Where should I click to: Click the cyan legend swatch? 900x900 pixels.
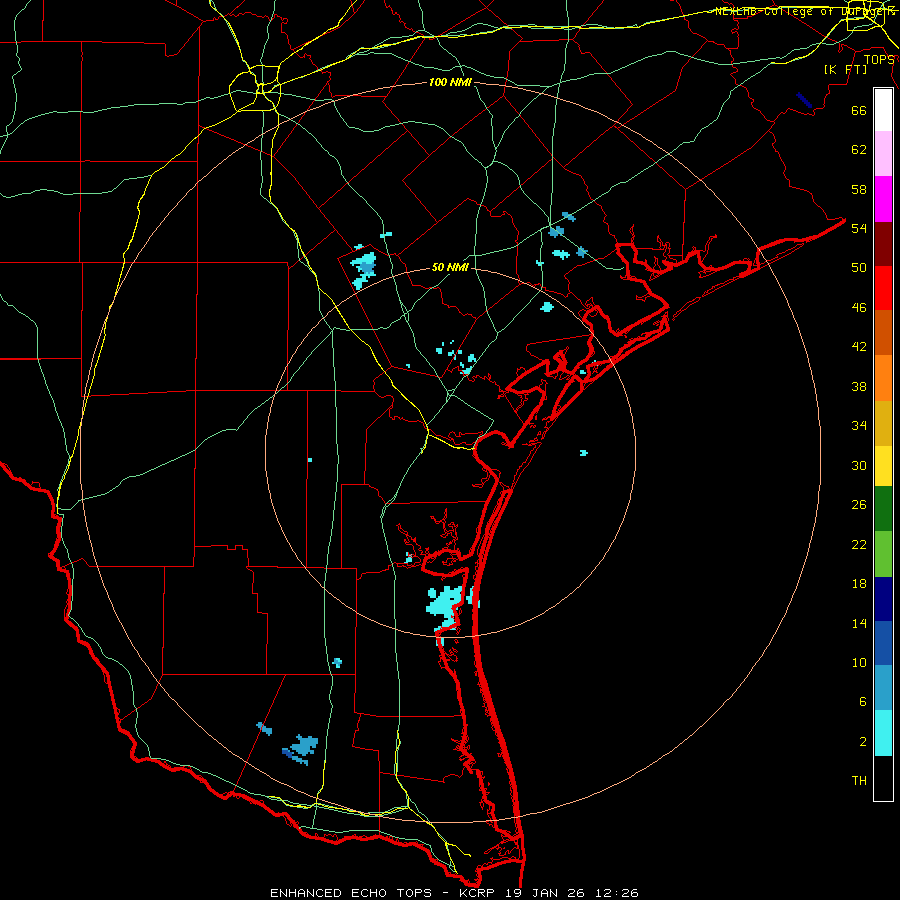point(883,733)
